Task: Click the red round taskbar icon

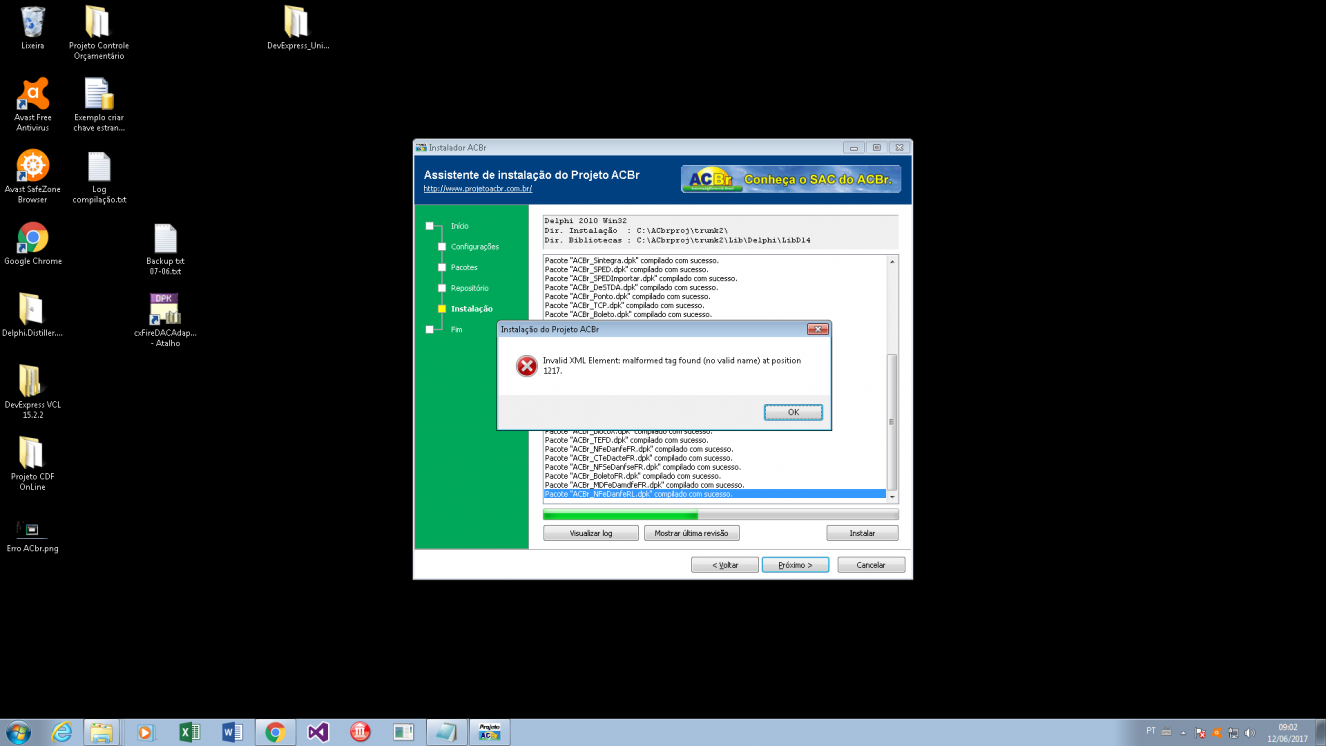Action: [361, 732]
